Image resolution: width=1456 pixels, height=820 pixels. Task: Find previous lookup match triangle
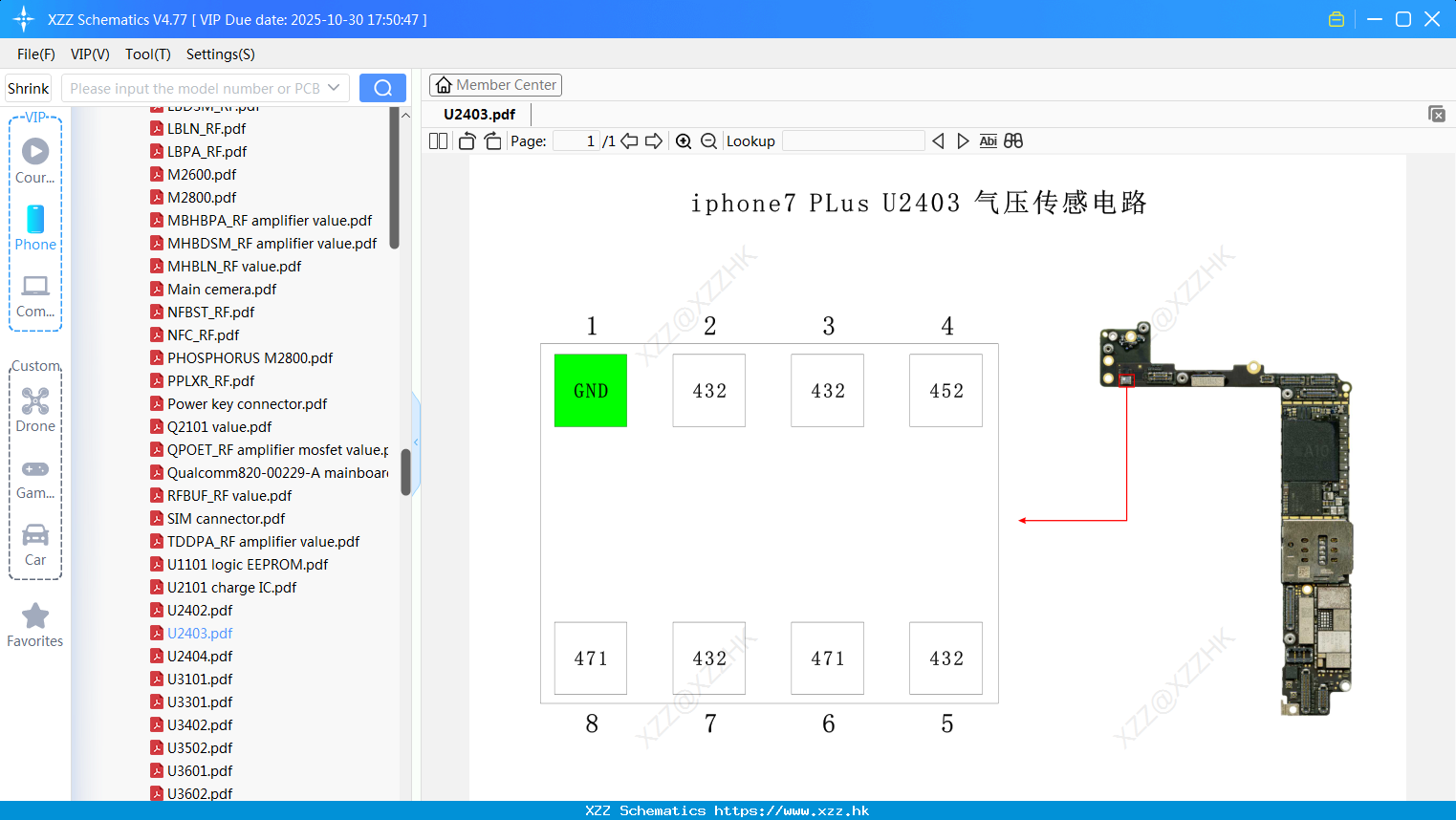point(938,141)
